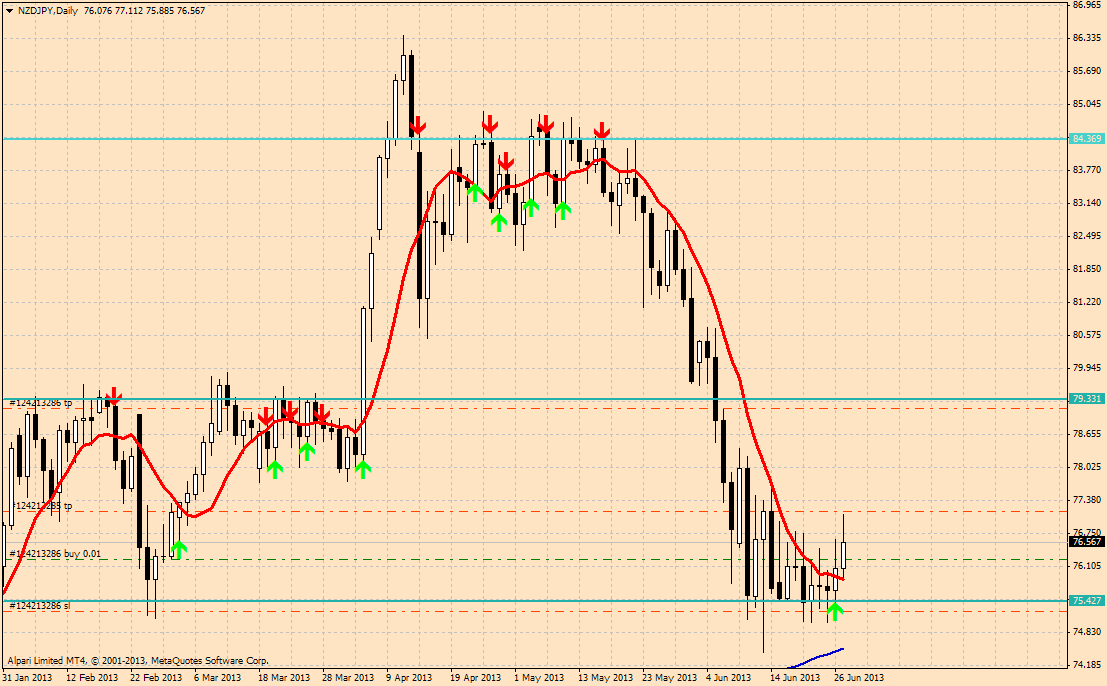Click the 74.830 price scale value
The image size is (1107, 686).
coord(1087,632)
